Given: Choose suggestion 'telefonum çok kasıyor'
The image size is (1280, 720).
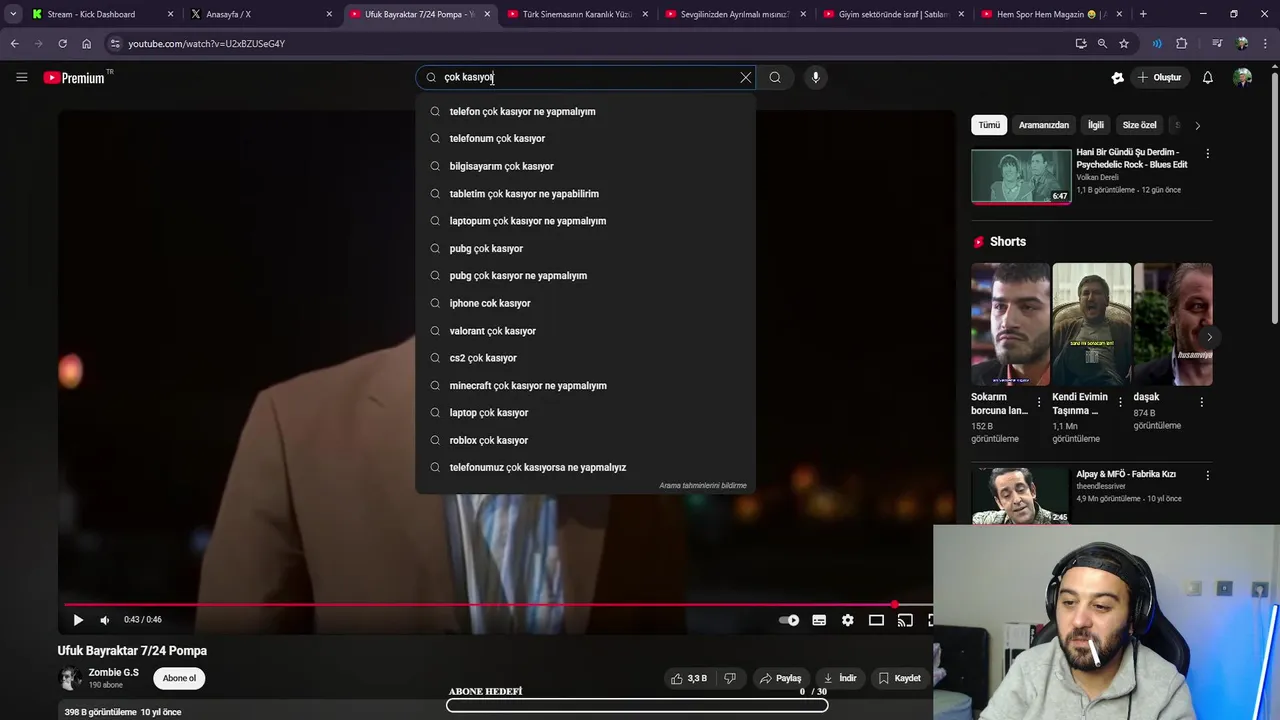Looking at the screenshot, I should (x=585, y=138).
